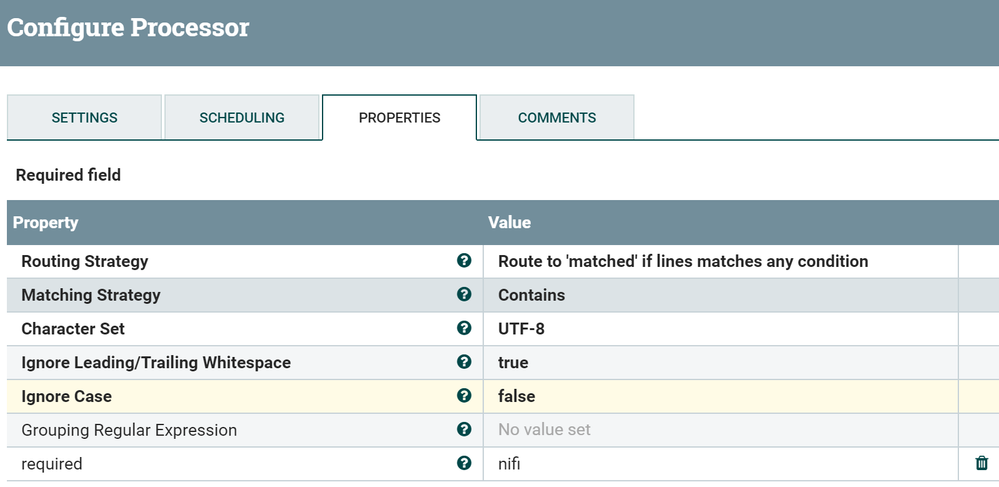
Task: Click help icon for Grouping Regular Expression
Action: tap(464, 430)
